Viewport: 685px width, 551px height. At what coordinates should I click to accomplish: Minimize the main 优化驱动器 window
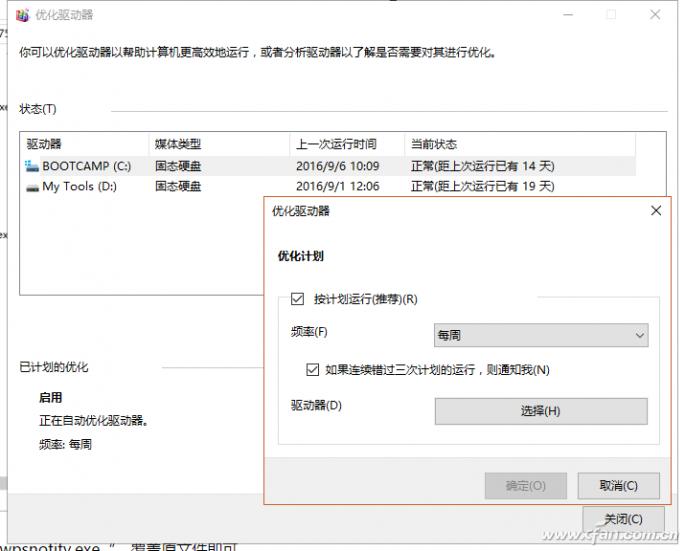click(x=568, y=14)
